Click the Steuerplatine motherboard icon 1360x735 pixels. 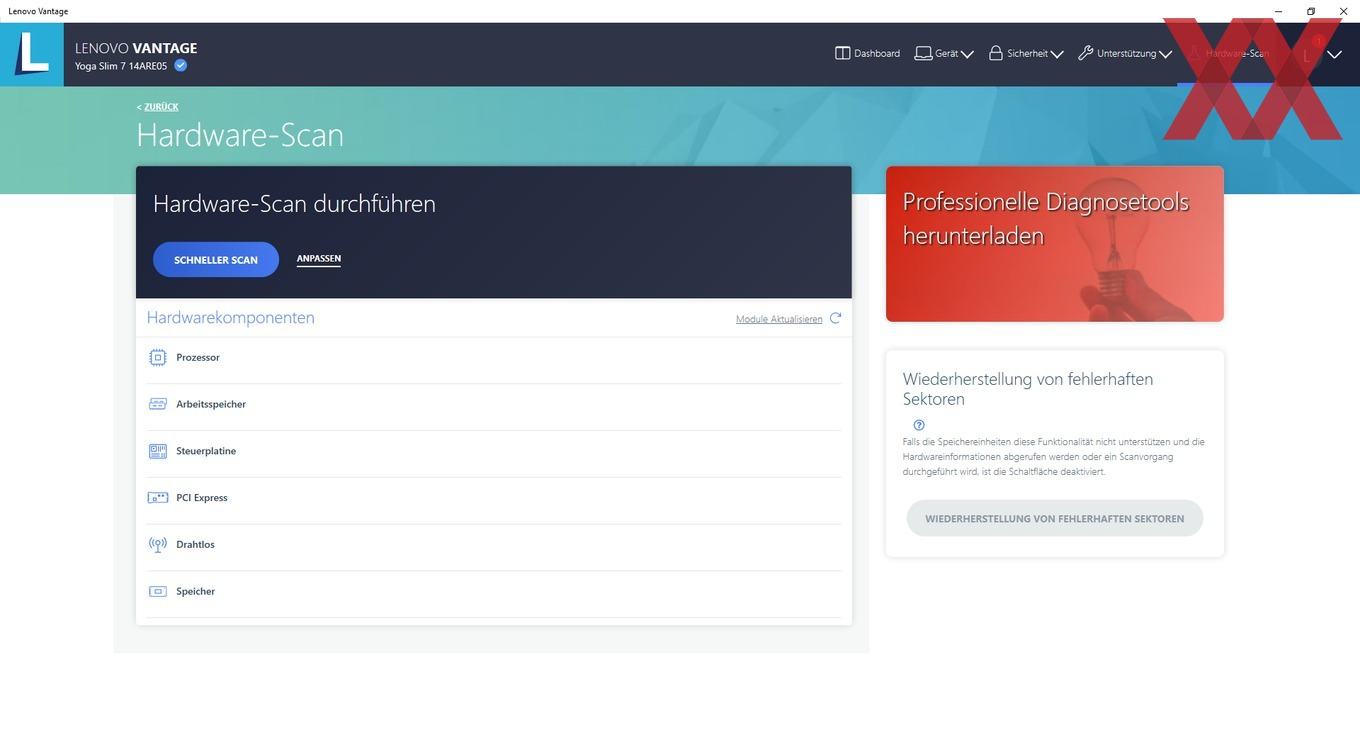pos(158,451)
